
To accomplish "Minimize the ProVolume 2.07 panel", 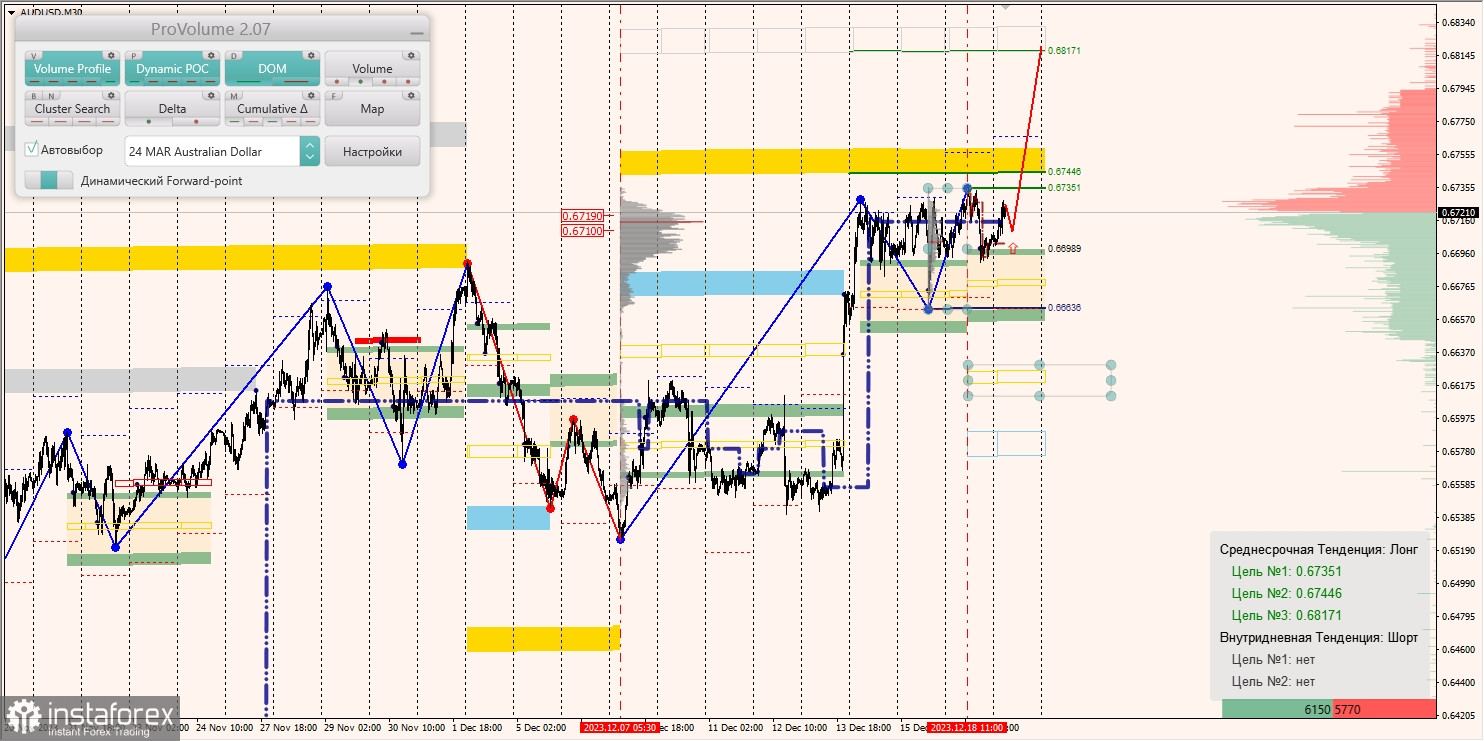I will pyautogui.click(x=417, y=33).
